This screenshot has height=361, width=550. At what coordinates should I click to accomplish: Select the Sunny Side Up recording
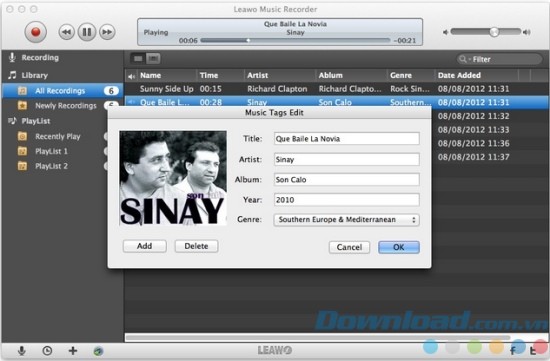pyautogui.click(x=167, y=89)
